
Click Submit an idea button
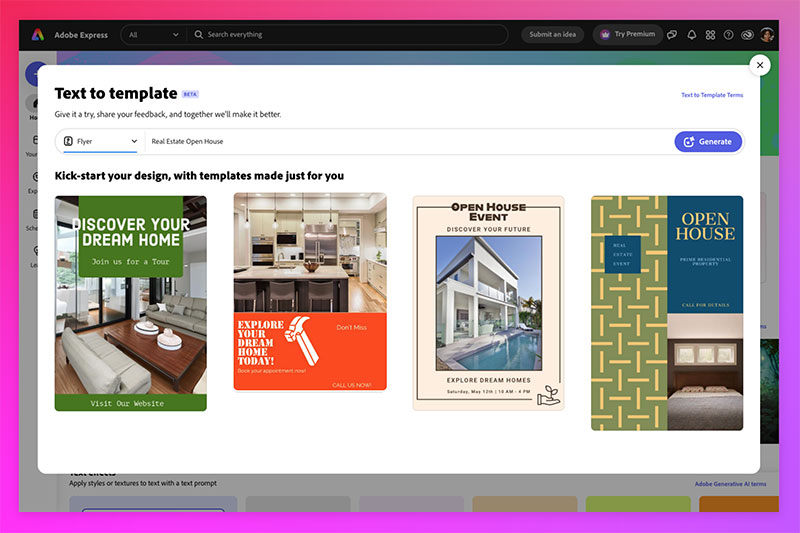[552, 34]
